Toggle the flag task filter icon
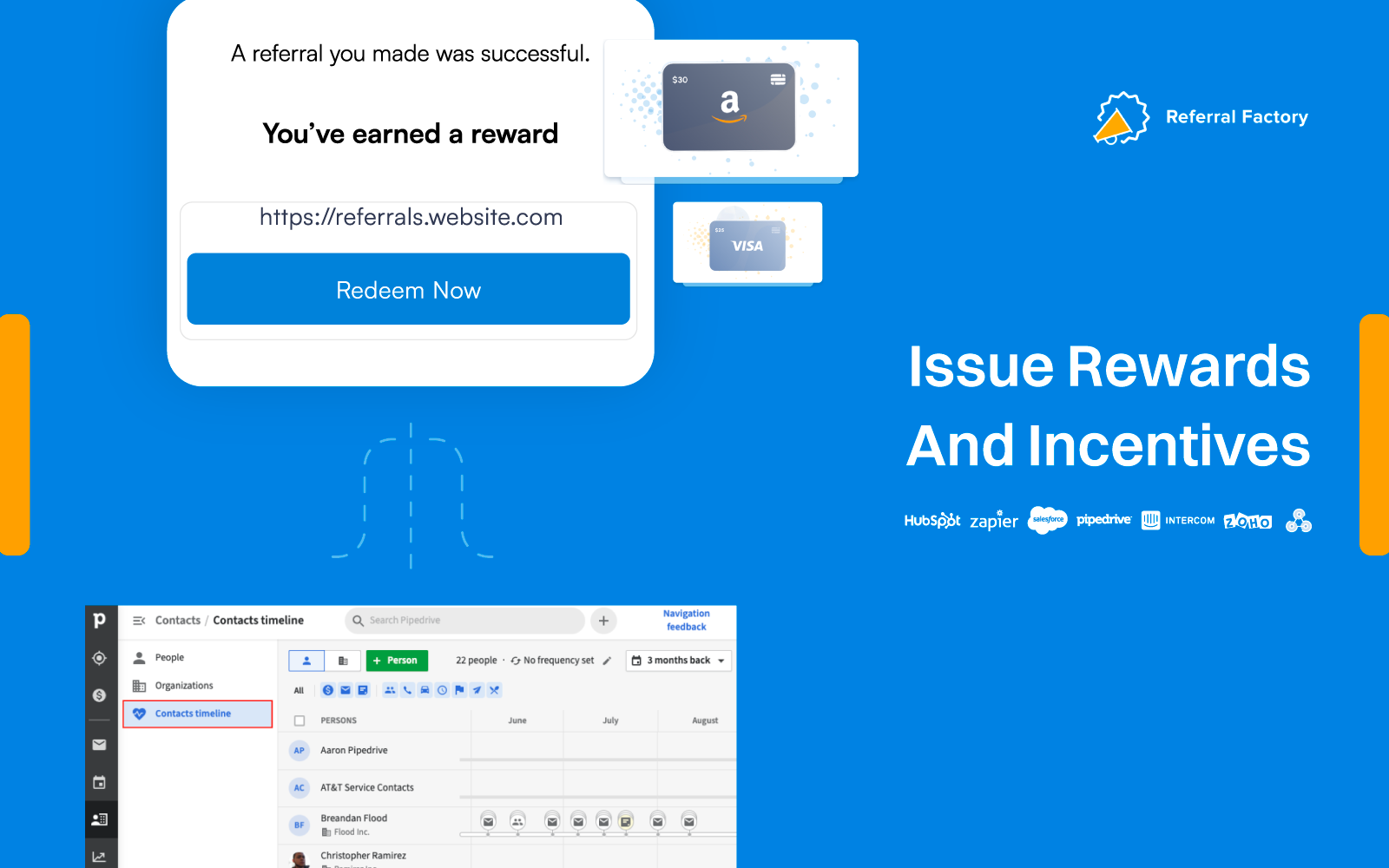This screenshot has width=1389, height=868. coord(459,691)
